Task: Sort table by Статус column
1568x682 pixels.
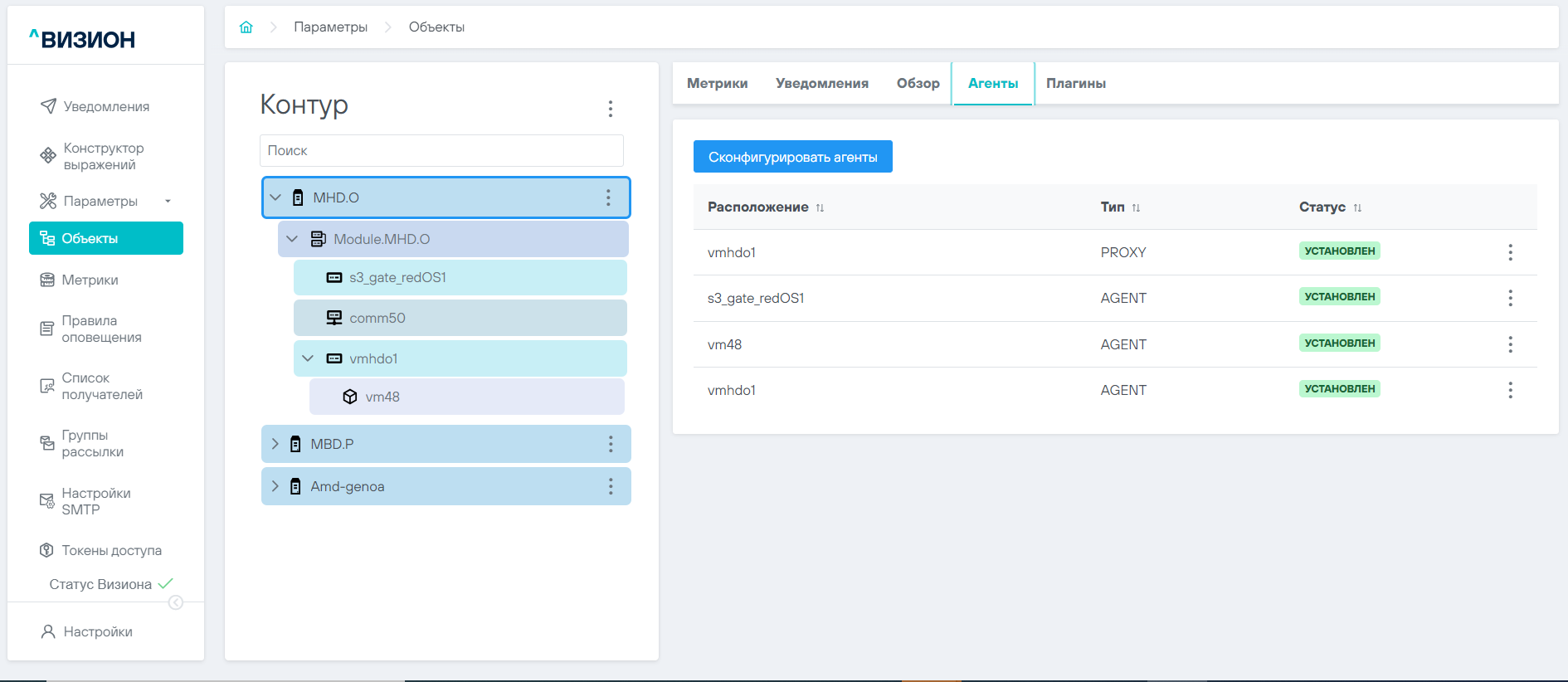Action: click(x=1357, y=207)
